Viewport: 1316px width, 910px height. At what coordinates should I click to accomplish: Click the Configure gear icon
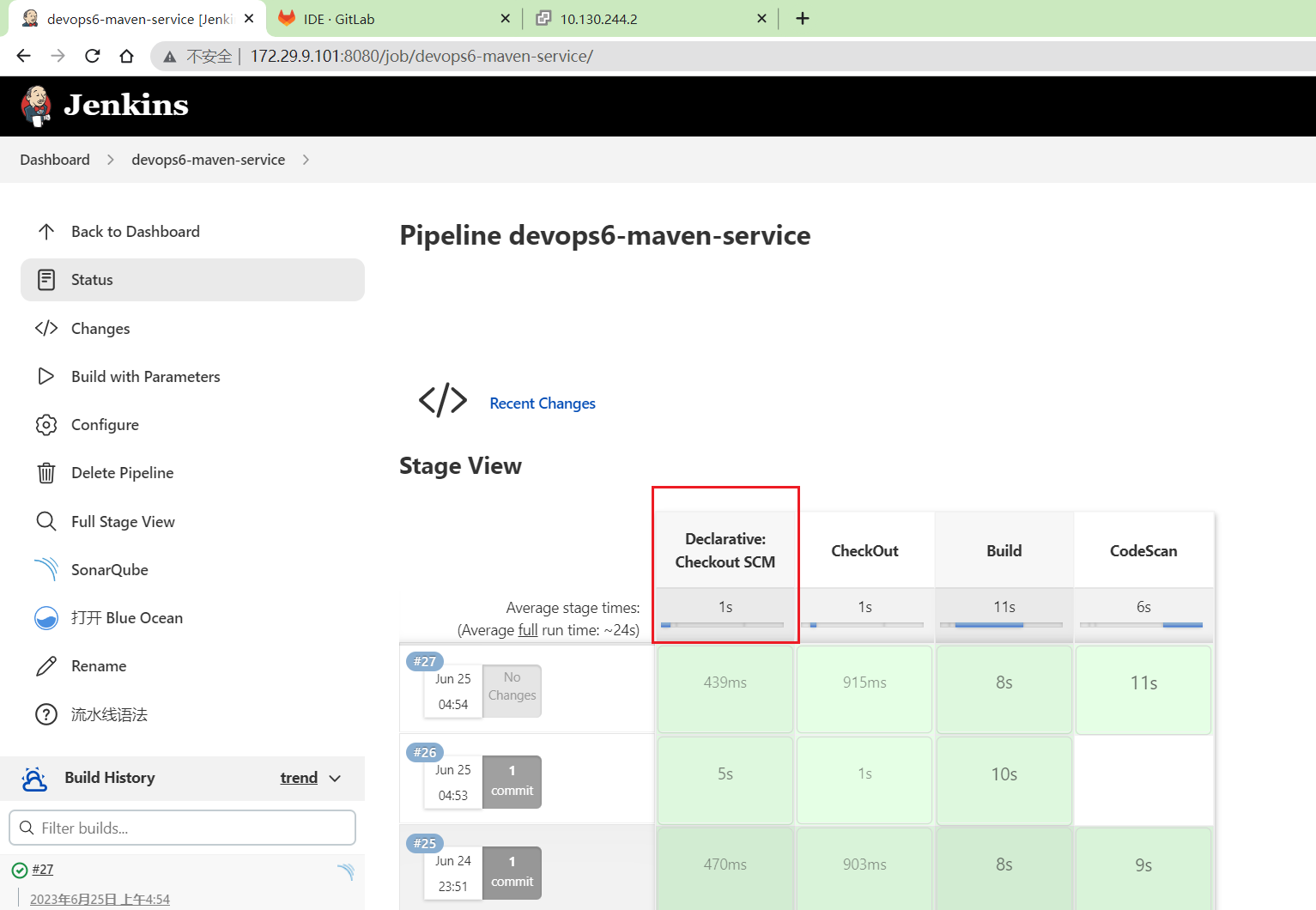[46, 425]
